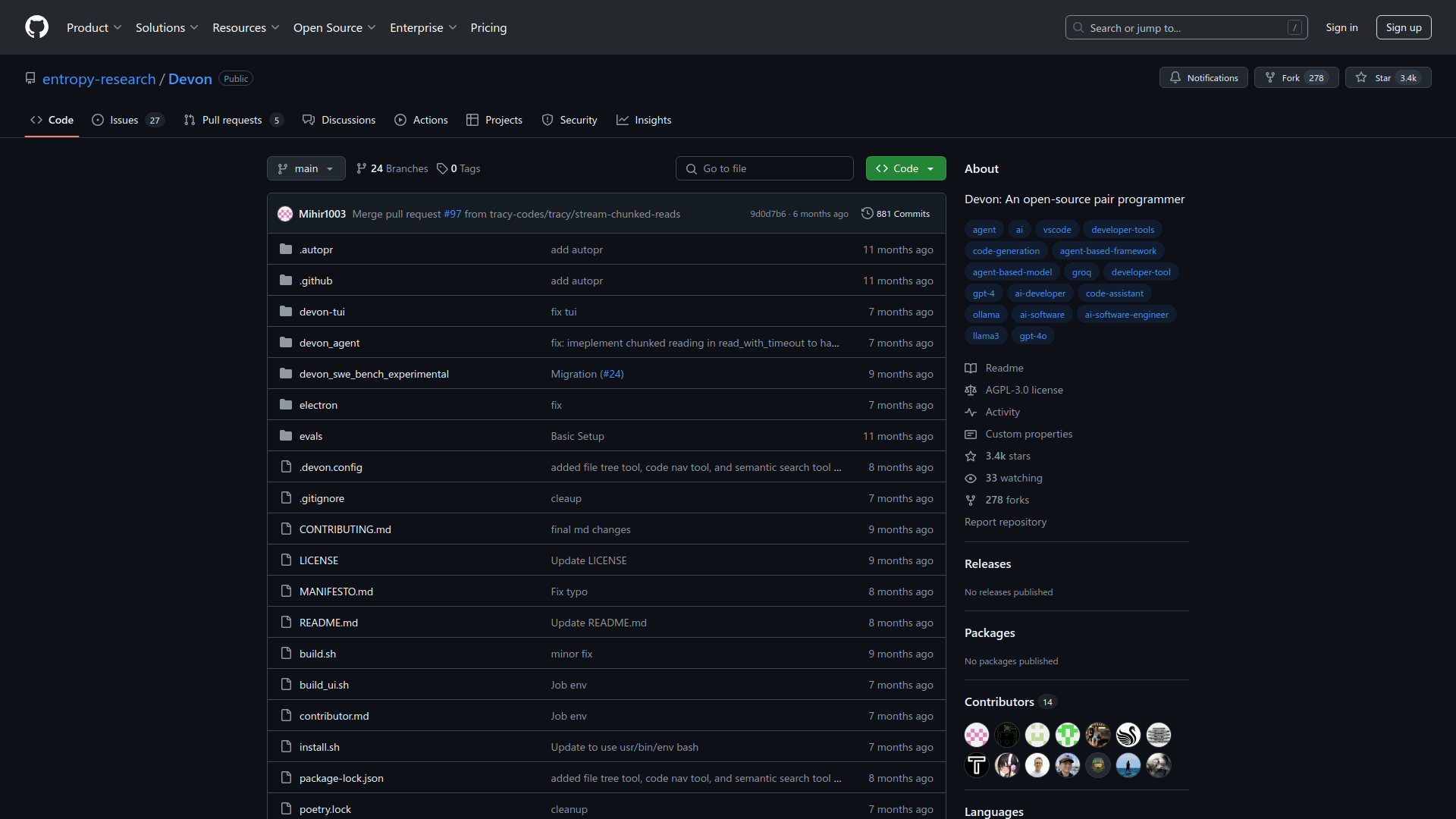
Task: Click the Sign up button
Action: [x=1404, y=27]
